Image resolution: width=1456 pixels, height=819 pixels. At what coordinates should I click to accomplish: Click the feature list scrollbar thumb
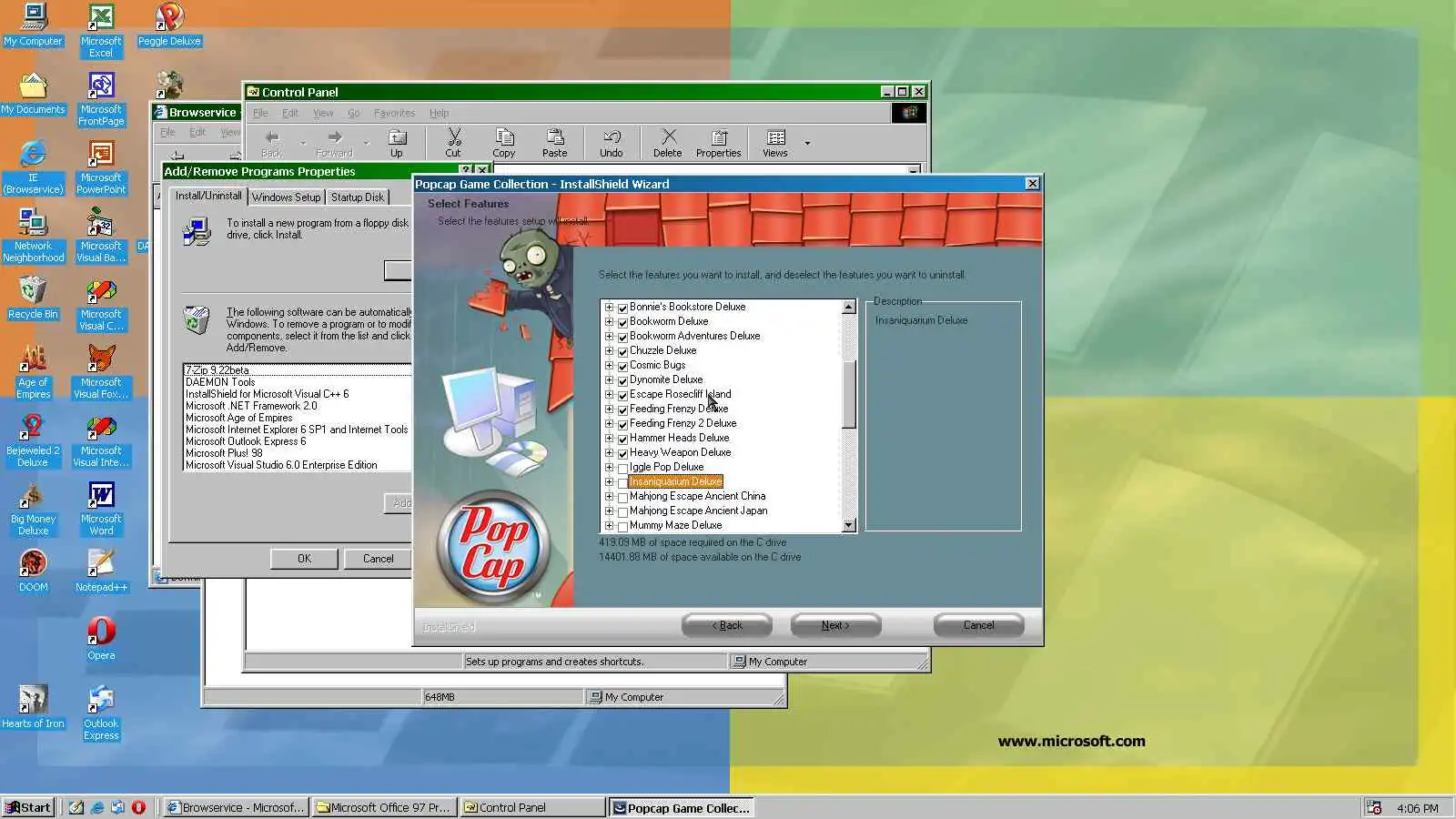click(849, 394)
